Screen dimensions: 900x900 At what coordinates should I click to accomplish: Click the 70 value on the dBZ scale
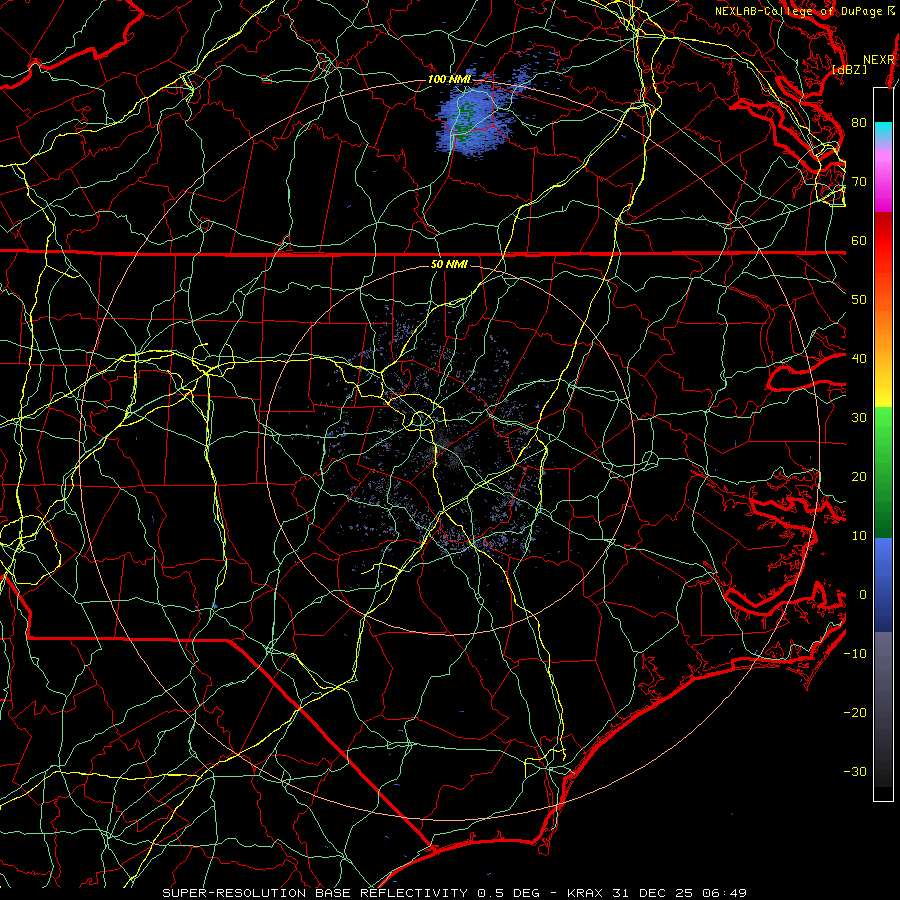click(x=859, y=182)
